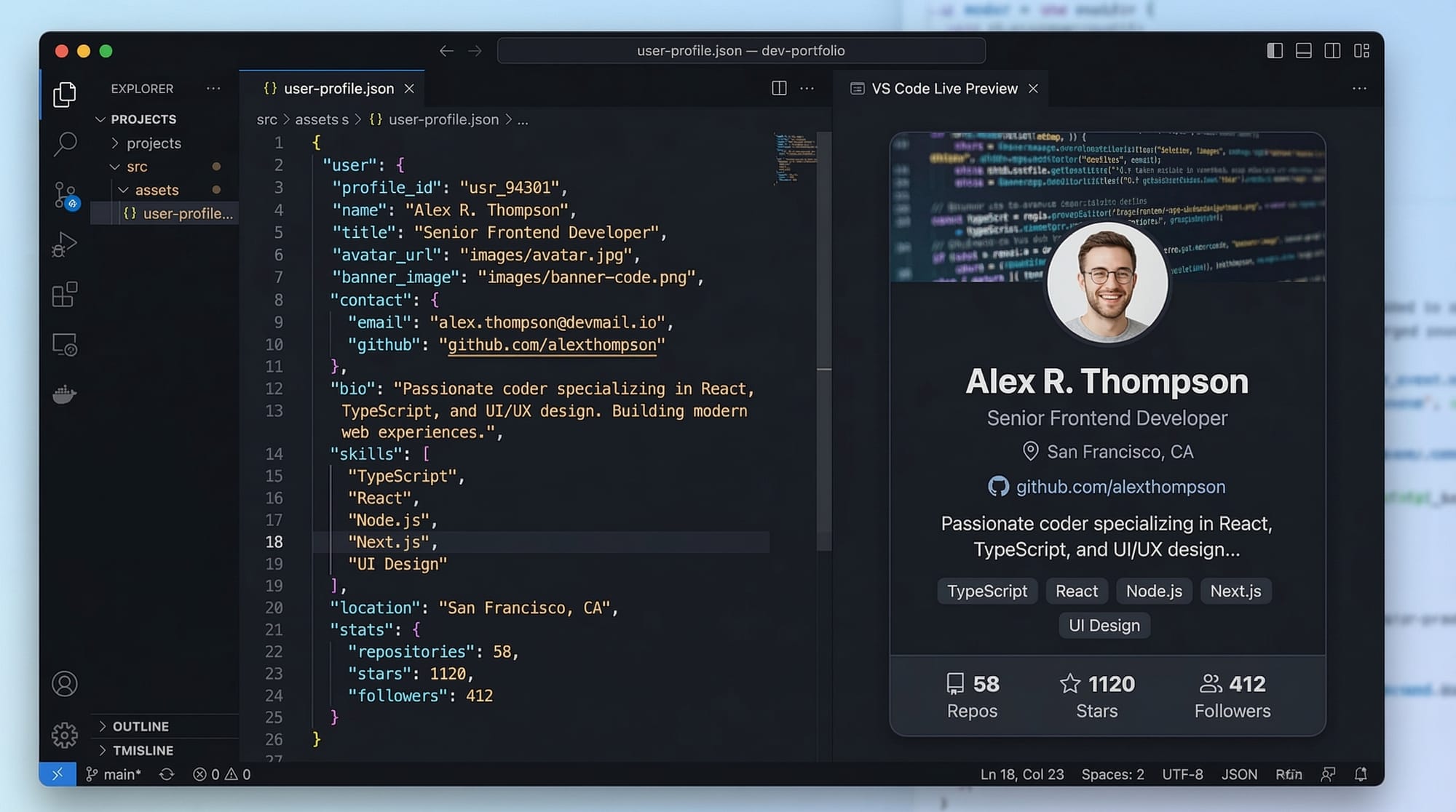Toggle the bottom panel layout button
The width and height of the screenshot is (1456, 812).
point(1303,51)
